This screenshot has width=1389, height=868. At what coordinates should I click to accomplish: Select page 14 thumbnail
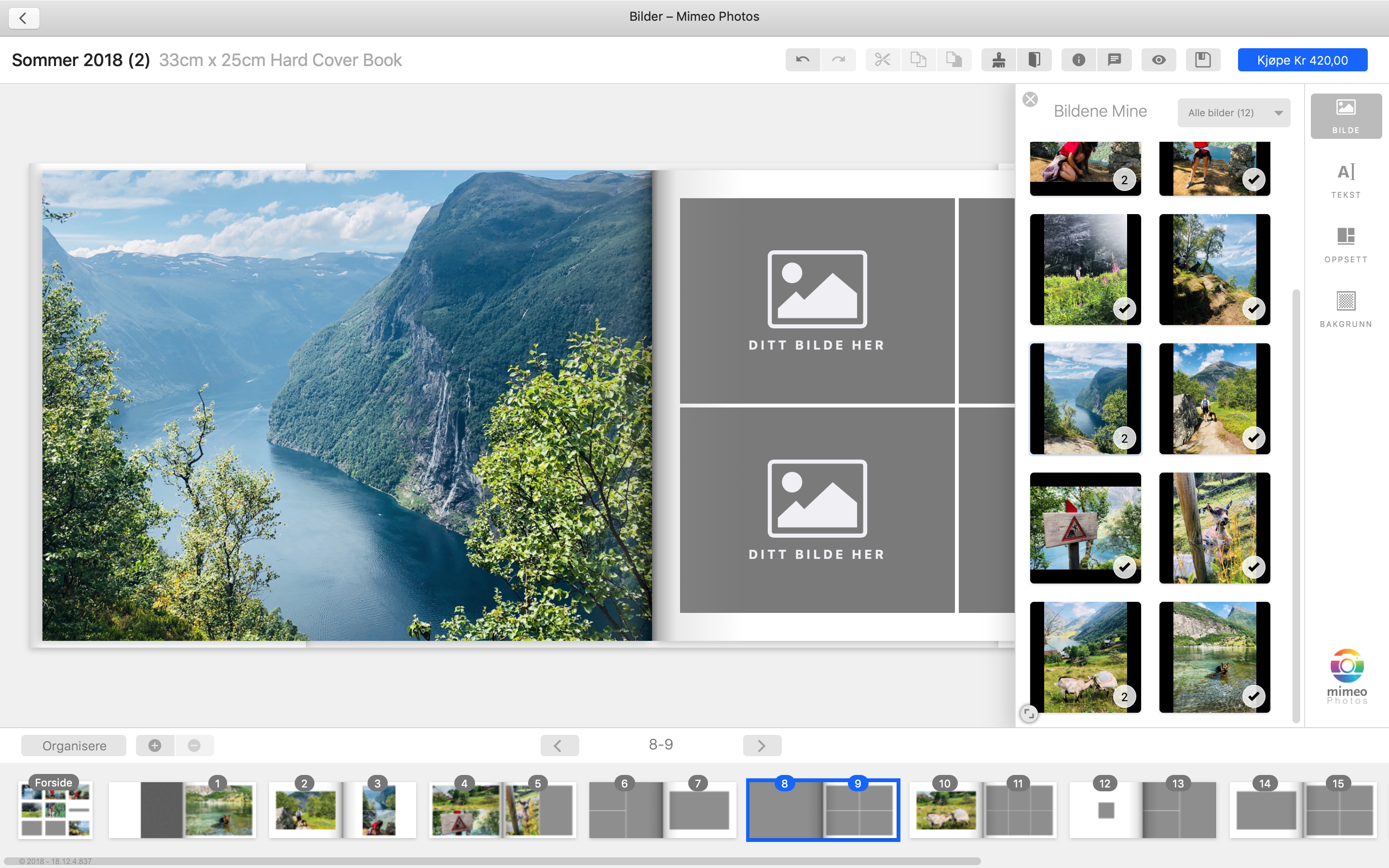1266,810
